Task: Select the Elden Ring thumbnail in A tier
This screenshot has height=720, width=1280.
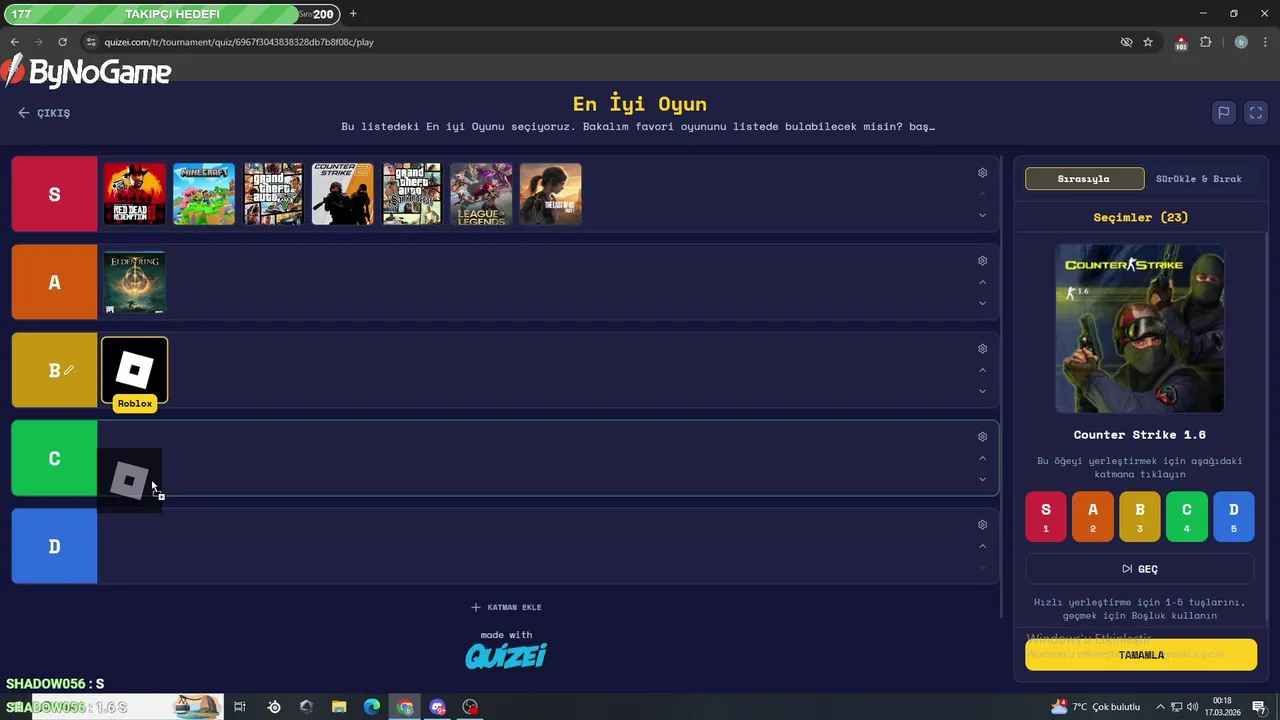Action: click(135, 282)
